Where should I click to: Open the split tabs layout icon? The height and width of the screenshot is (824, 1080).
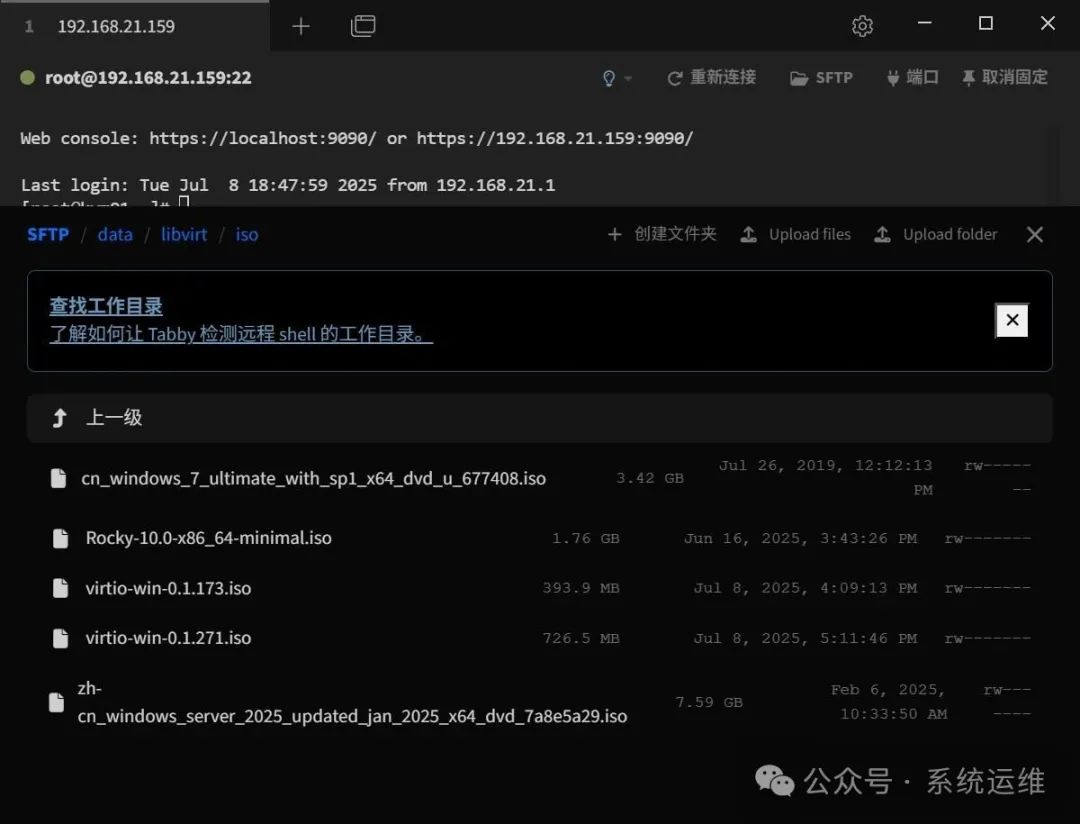(x=363, y=26)
